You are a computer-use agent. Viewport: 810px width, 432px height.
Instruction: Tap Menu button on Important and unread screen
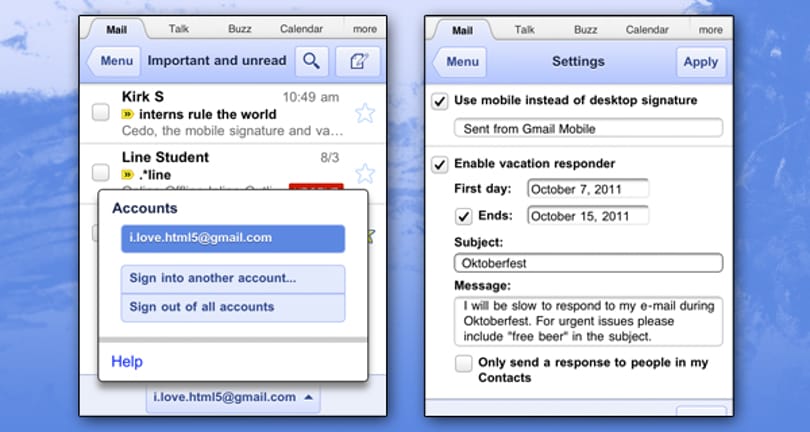click(114, 61)
